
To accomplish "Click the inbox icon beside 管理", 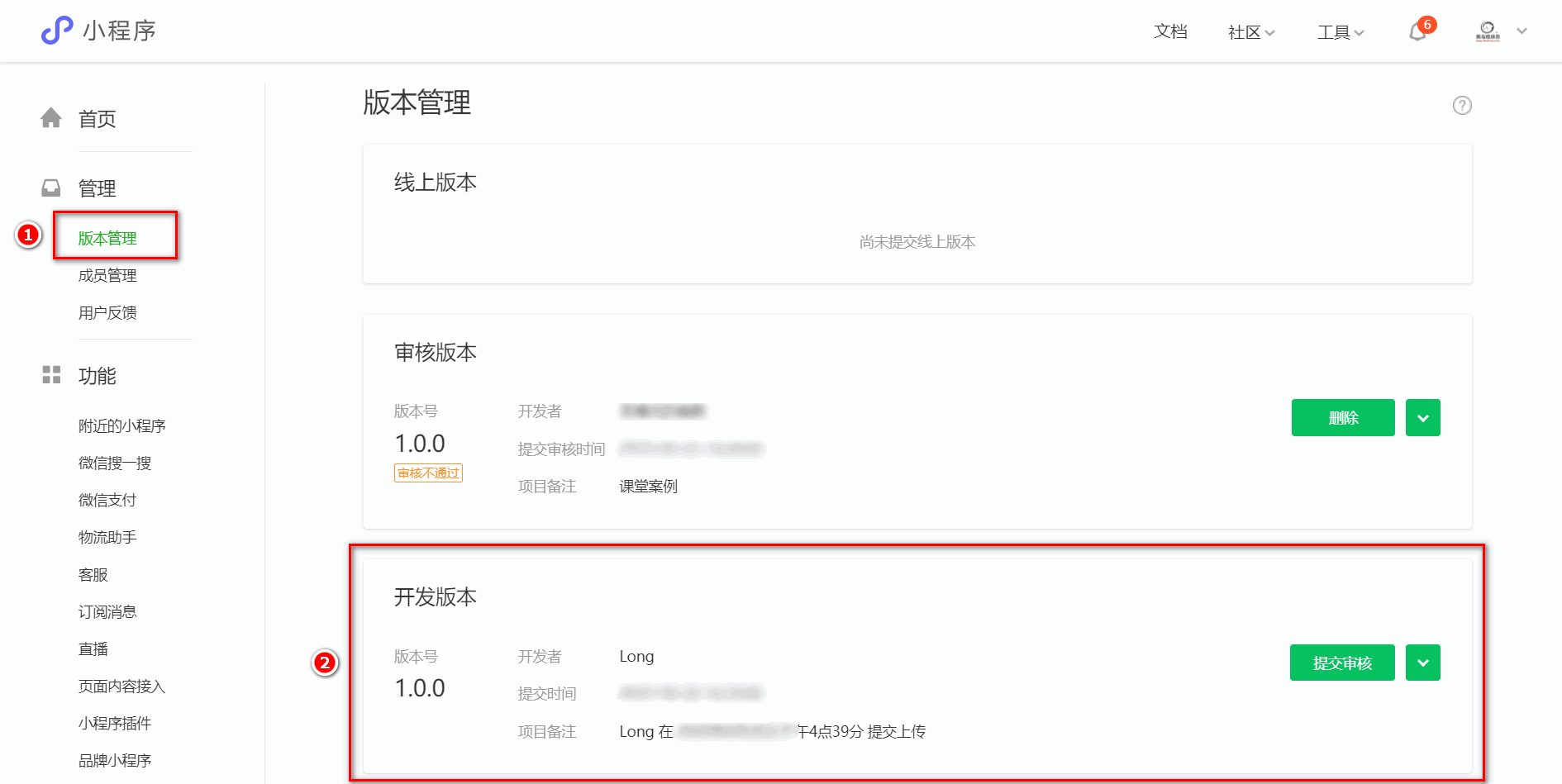I will tap(51, 188).
